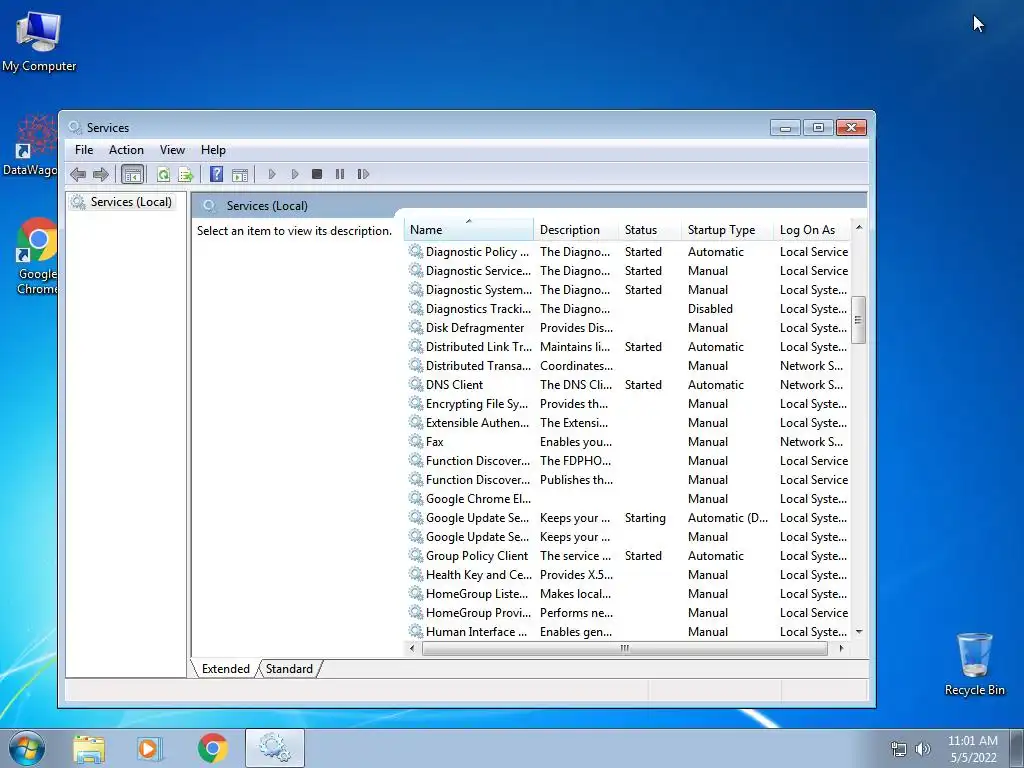The height and width of the screenshot is (768, 1024).
Task: Open the View menu
Action: [172, 150]
